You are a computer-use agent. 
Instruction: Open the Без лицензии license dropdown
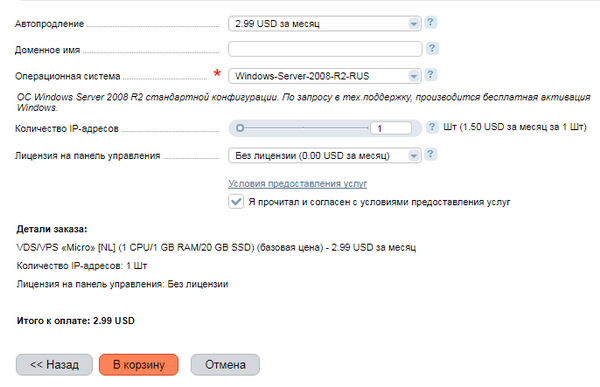pyautogui.click(x=325, y=155)
